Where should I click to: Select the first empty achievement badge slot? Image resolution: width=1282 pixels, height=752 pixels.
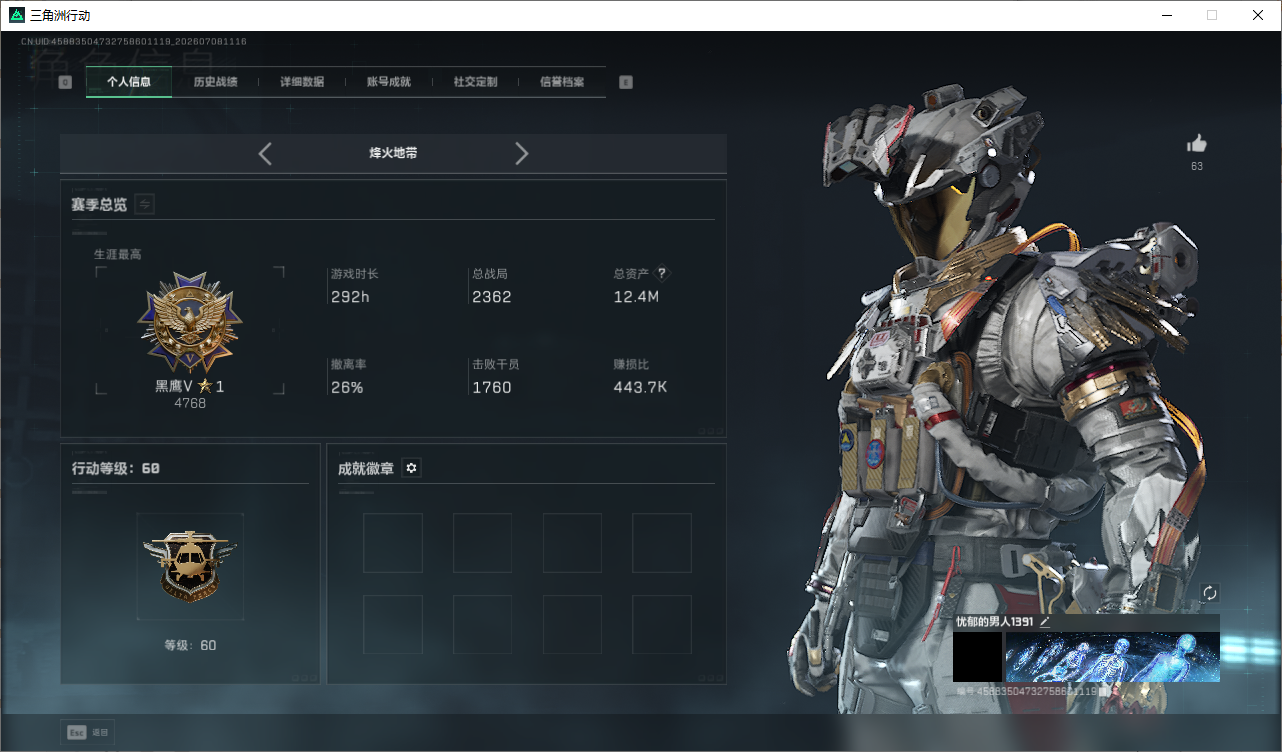392,543
